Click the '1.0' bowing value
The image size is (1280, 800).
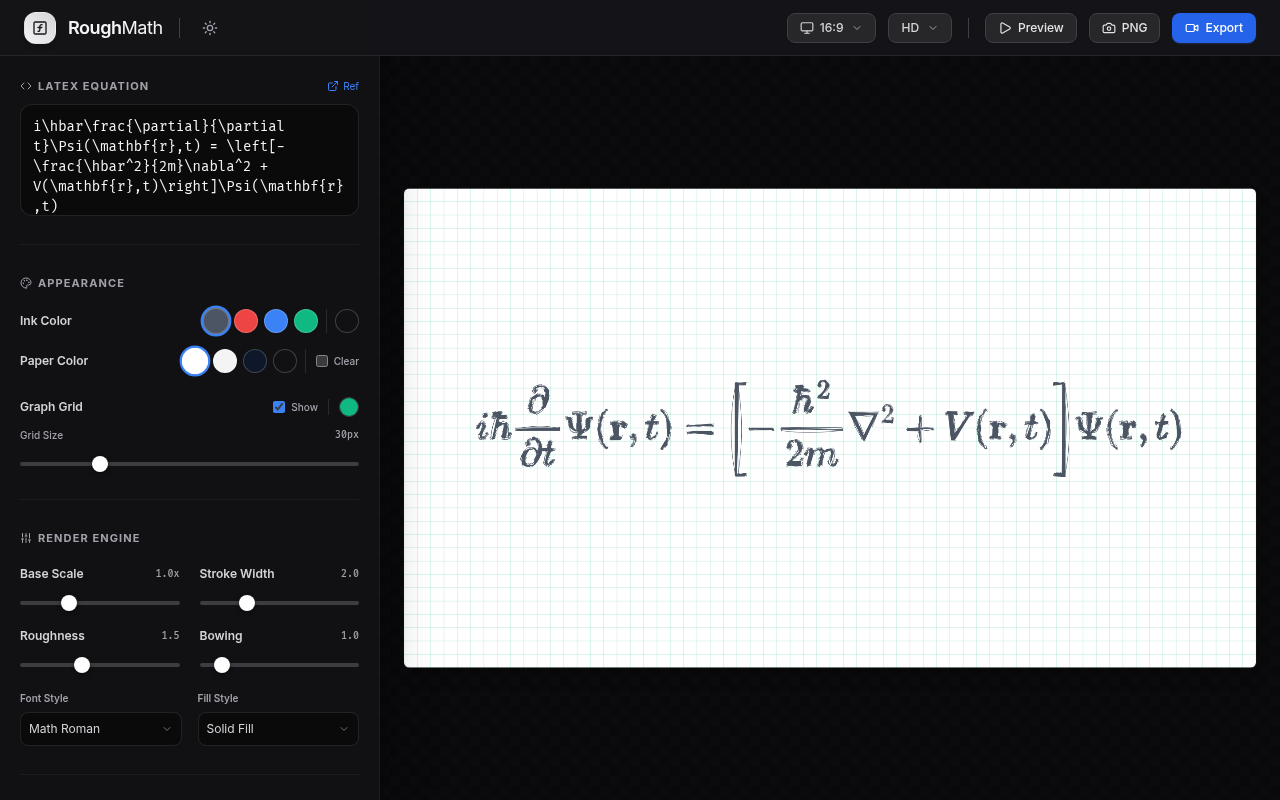coord(350,636)
